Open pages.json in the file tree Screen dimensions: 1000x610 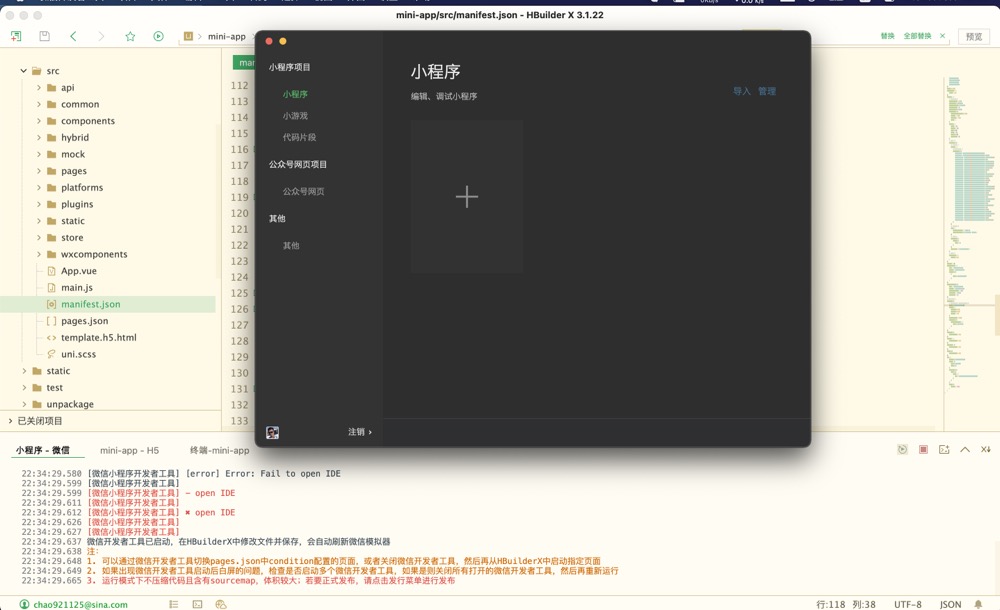coord(84,321)
